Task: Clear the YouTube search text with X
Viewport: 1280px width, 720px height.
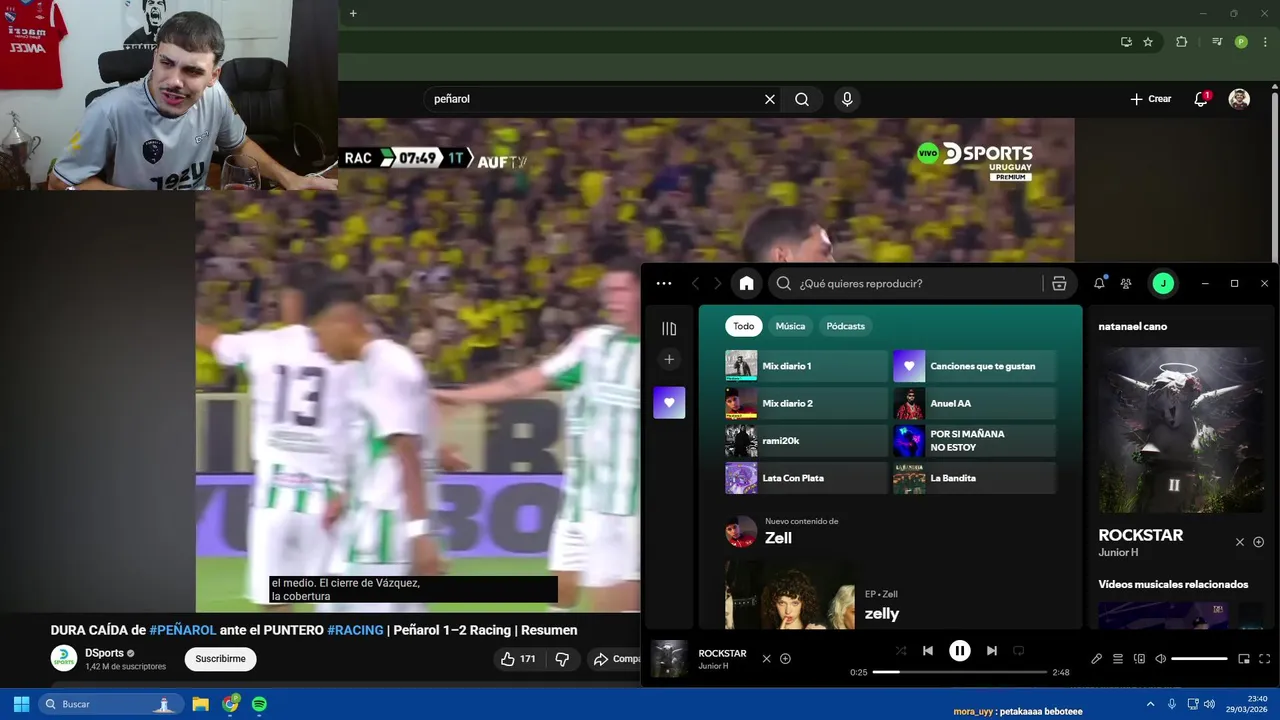Action: (770, 99)
